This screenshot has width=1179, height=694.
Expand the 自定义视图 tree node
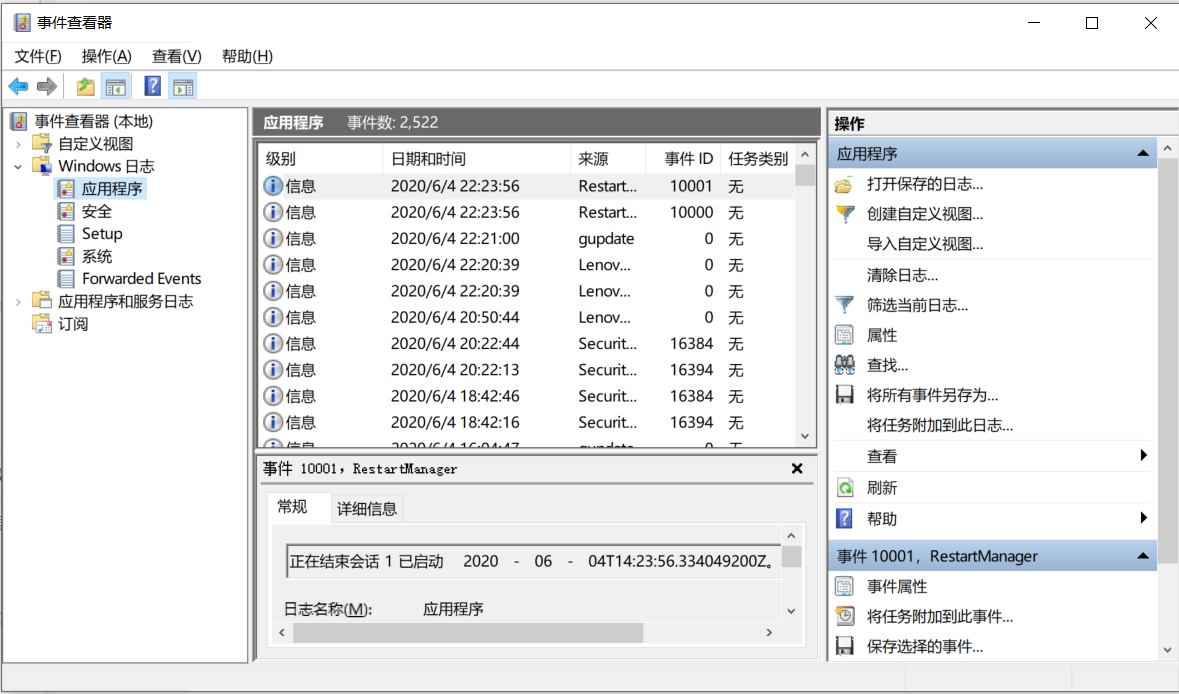18,144
